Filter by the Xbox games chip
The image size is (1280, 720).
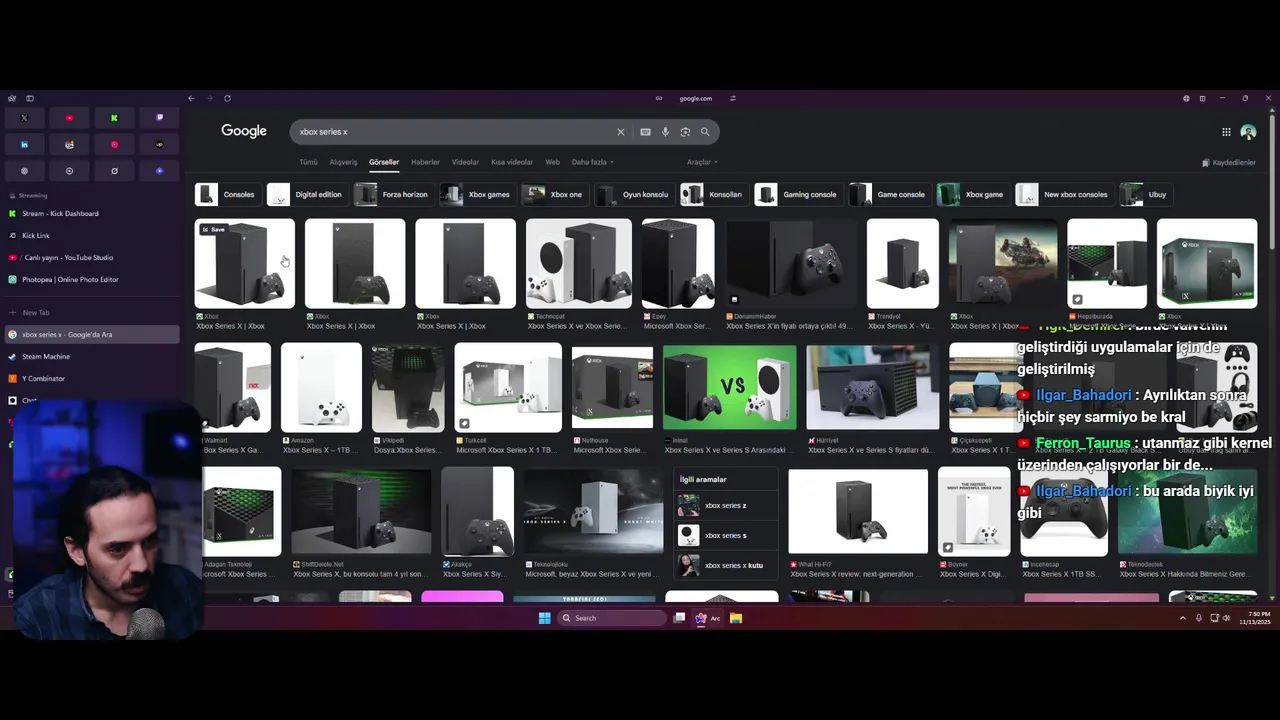[x=477, y=194]
